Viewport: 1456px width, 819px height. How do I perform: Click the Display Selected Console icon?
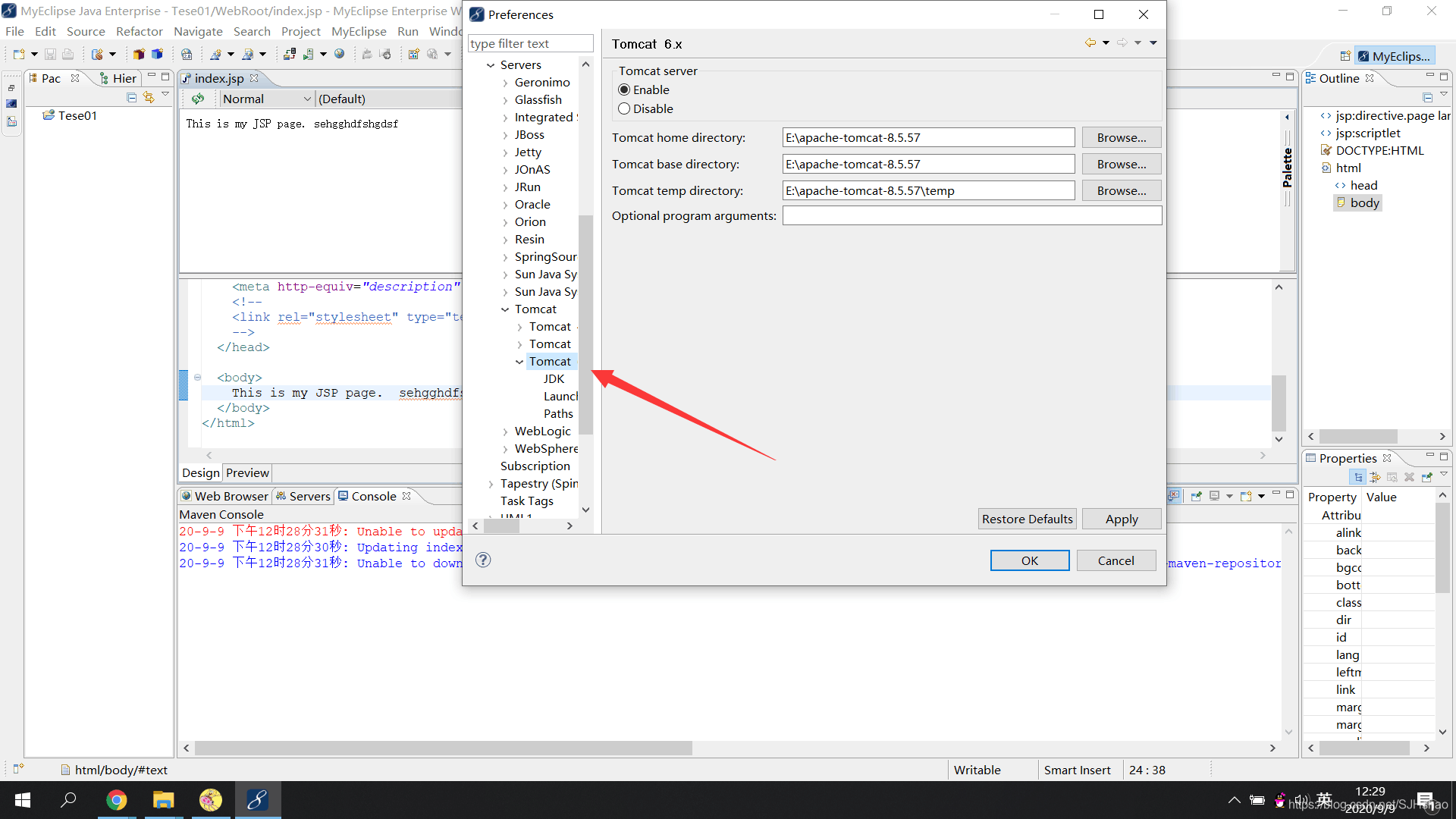click(x=1214, y=496)
